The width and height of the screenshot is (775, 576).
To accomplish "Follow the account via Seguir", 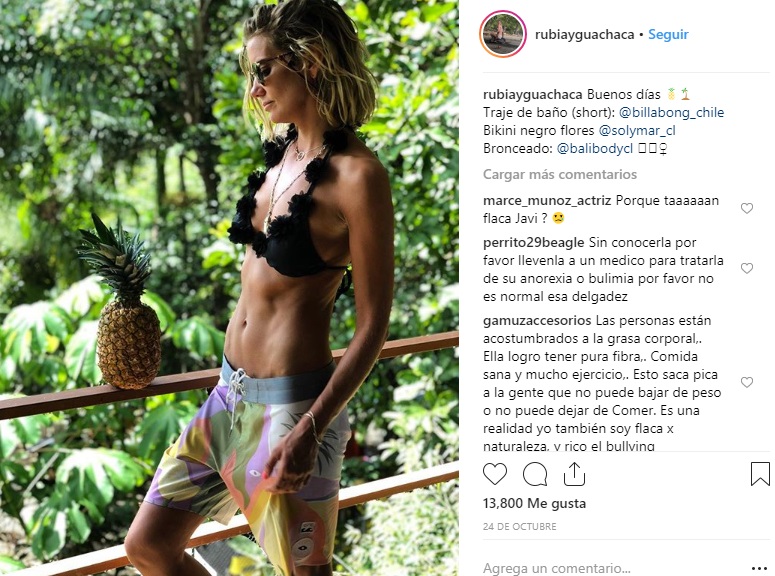I will click(x=668, y=34).
